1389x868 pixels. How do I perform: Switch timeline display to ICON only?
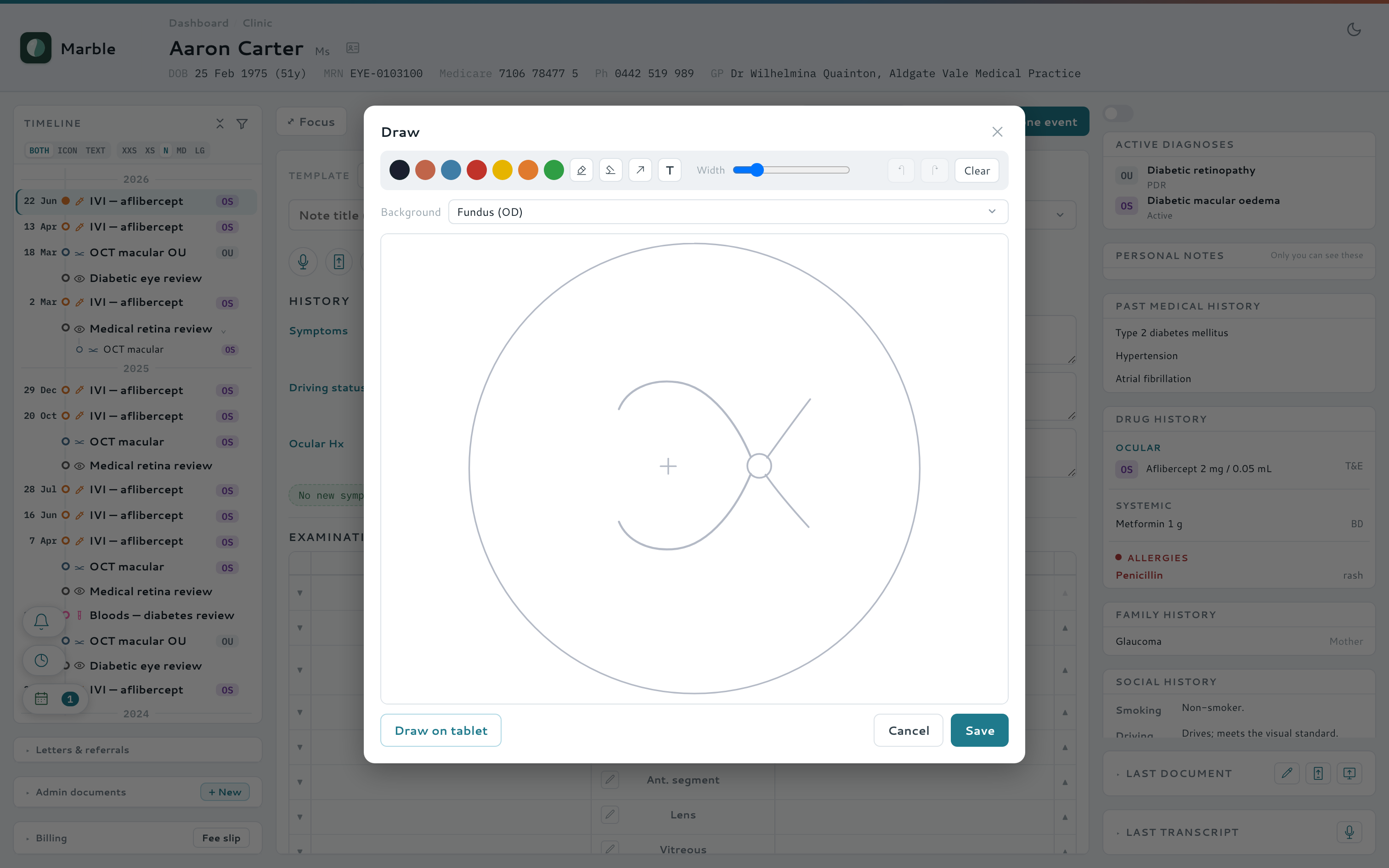point(67,151)
